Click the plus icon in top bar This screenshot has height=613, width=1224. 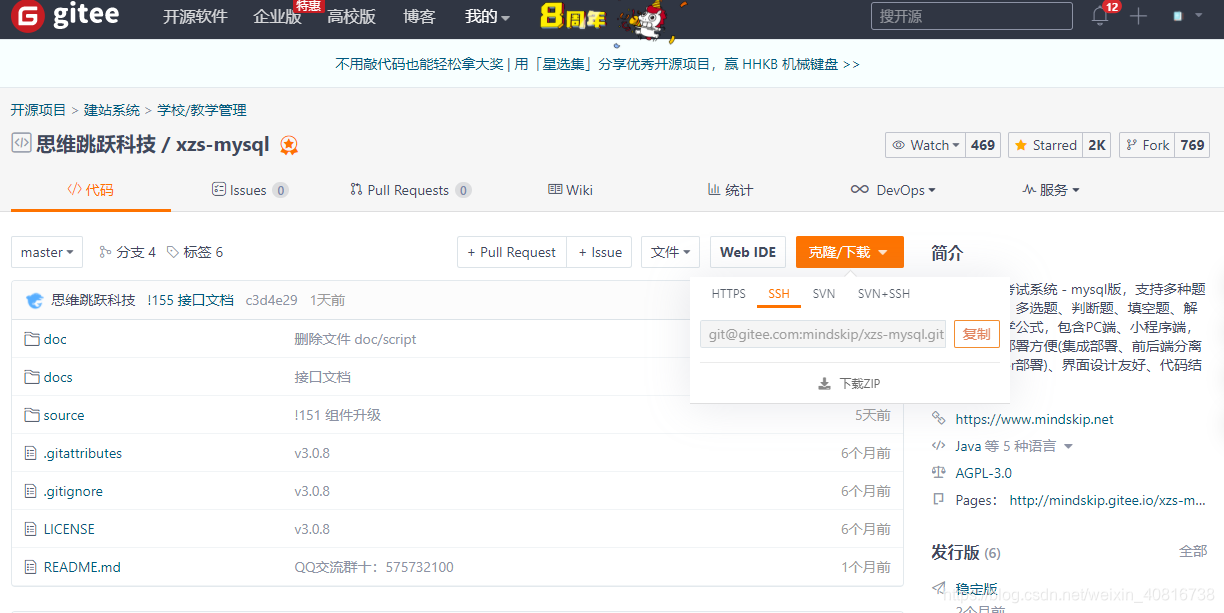tap(1138, 16)
